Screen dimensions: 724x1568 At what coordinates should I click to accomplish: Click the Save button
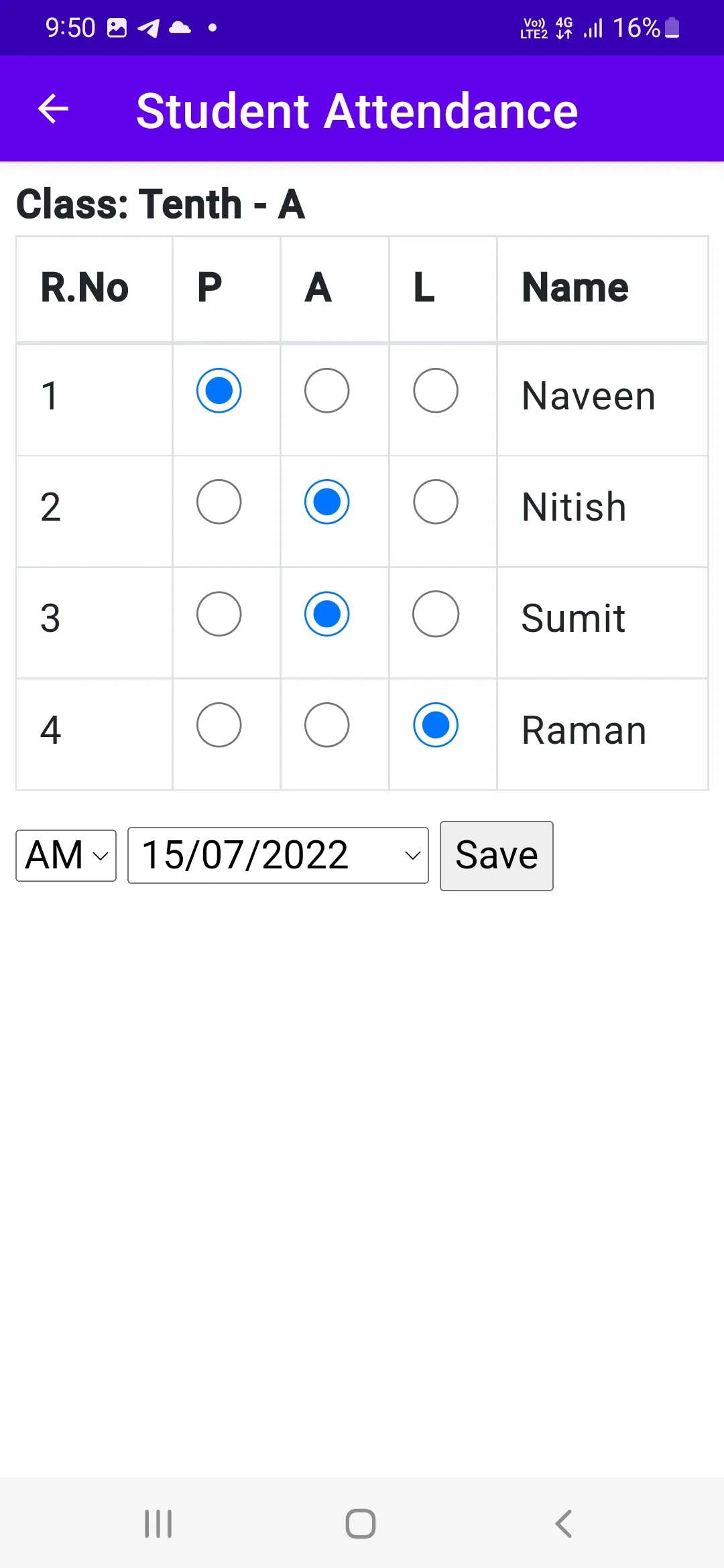pyautogui.click(x=497, y=856)
